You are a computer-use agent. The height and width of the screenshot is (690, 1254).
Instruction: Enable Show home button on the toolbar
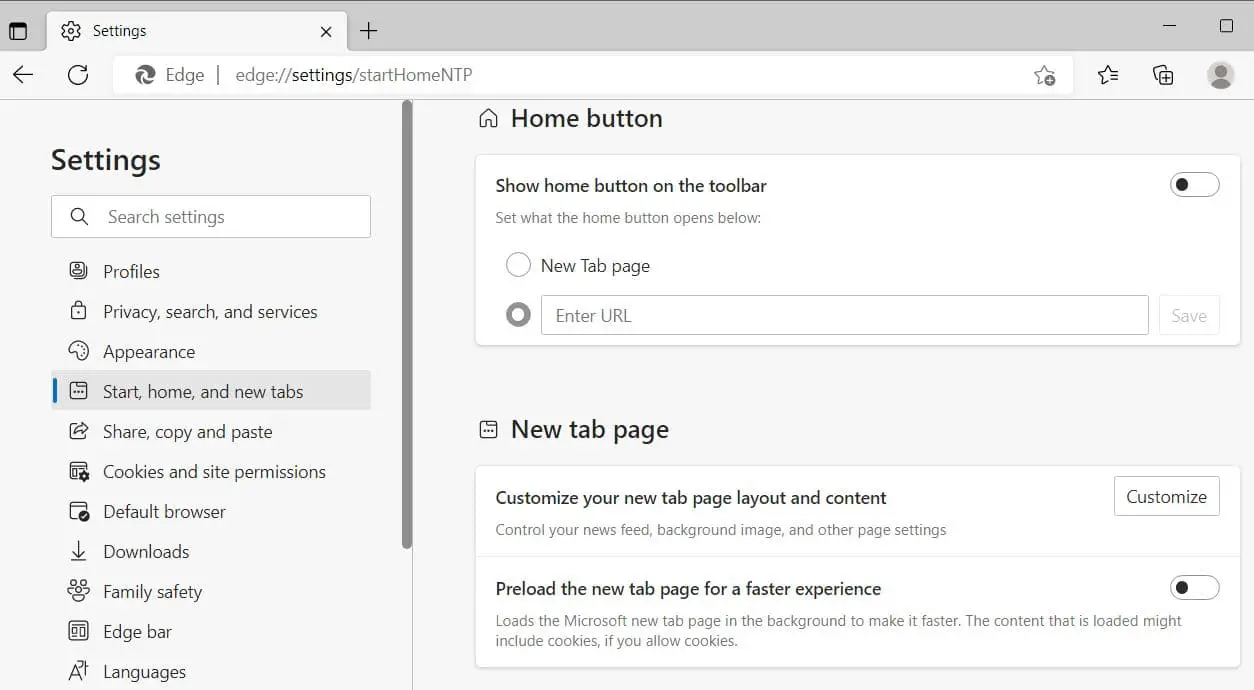click(1194, 185)
